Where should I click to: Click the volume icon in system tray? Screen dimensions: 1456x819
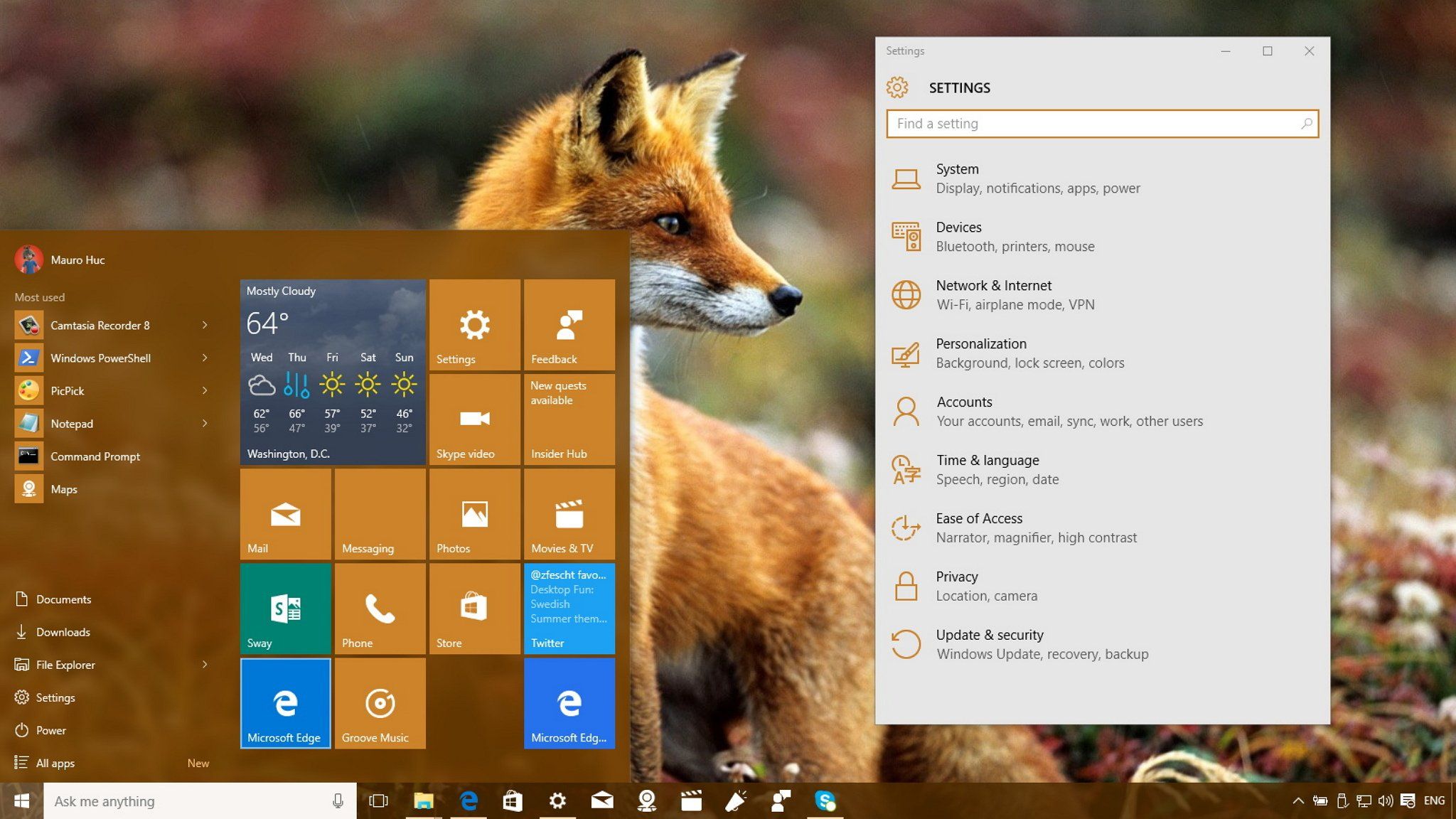point(1385,801)
